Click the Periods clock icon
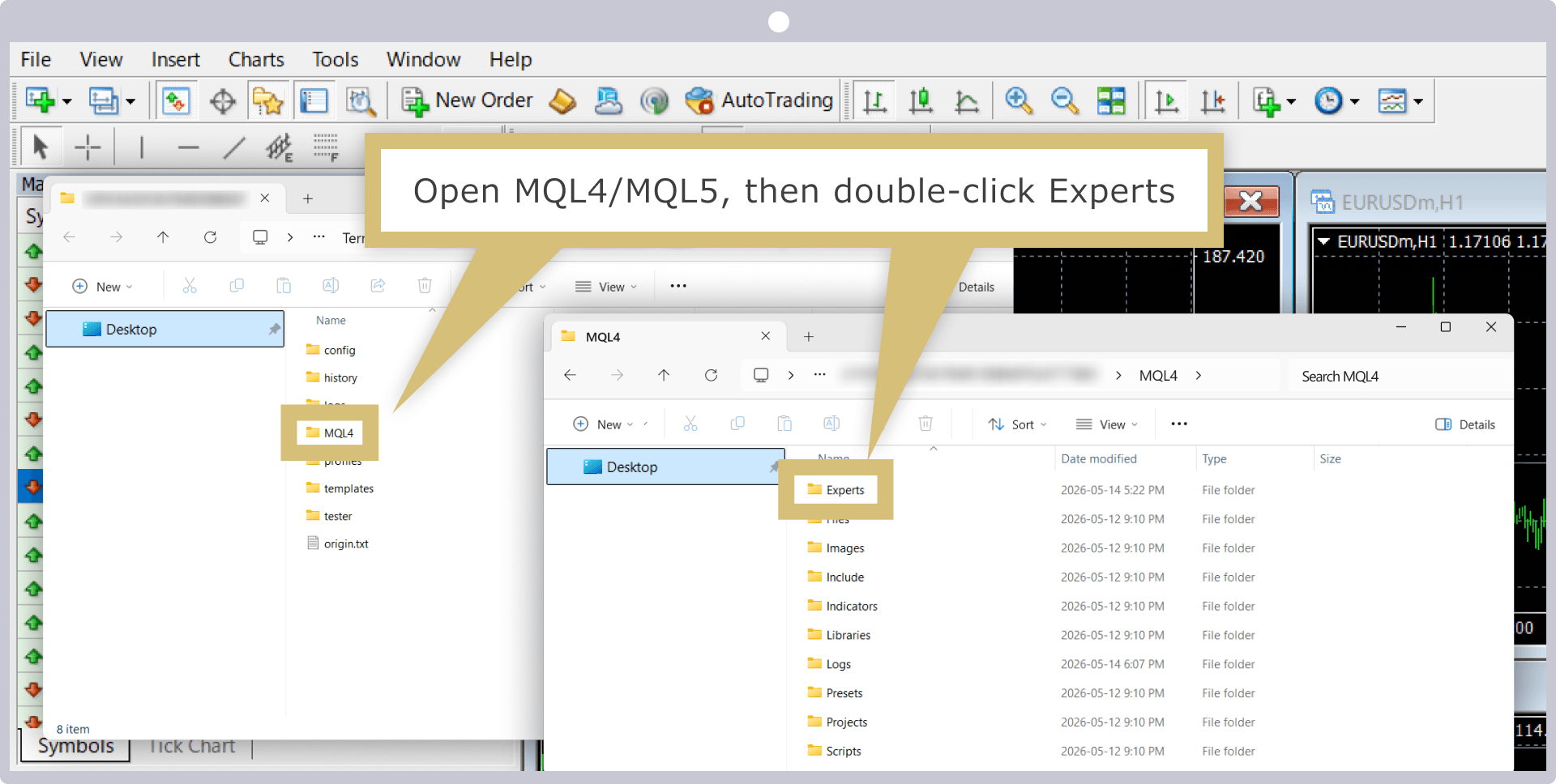This screenshot has height=784, width=1556. 1328,100
